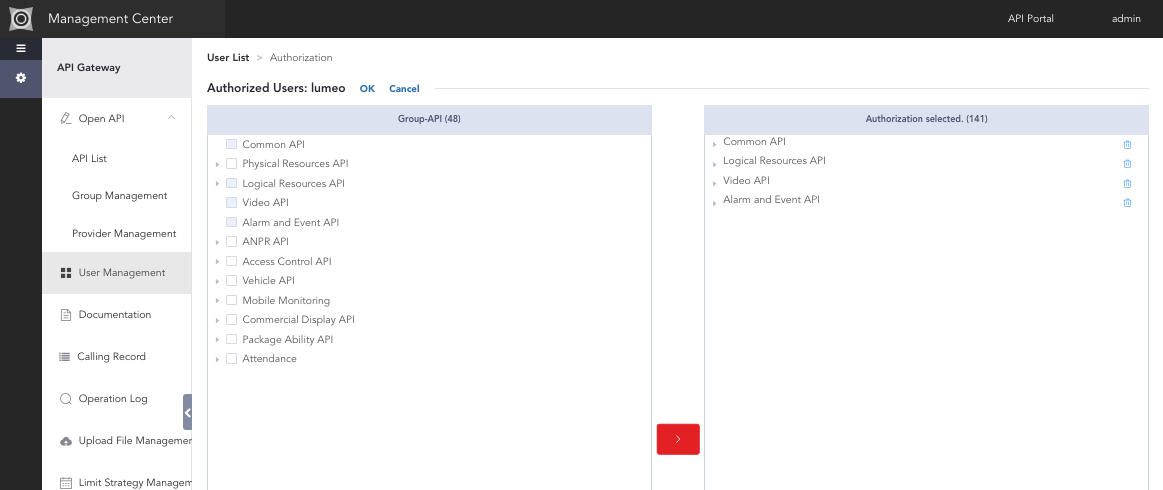Click the Documentation page icon
Screen dimensions: 1163x490
click(65, 315)
